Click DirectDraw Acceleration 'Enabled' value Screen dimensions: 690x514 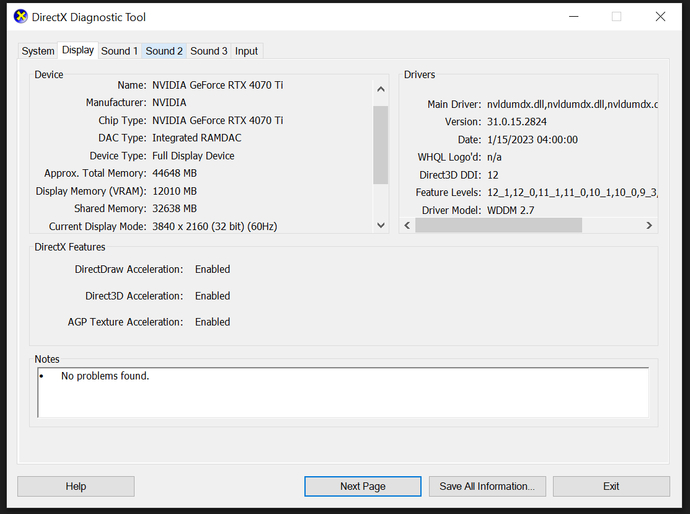point(213,269)
